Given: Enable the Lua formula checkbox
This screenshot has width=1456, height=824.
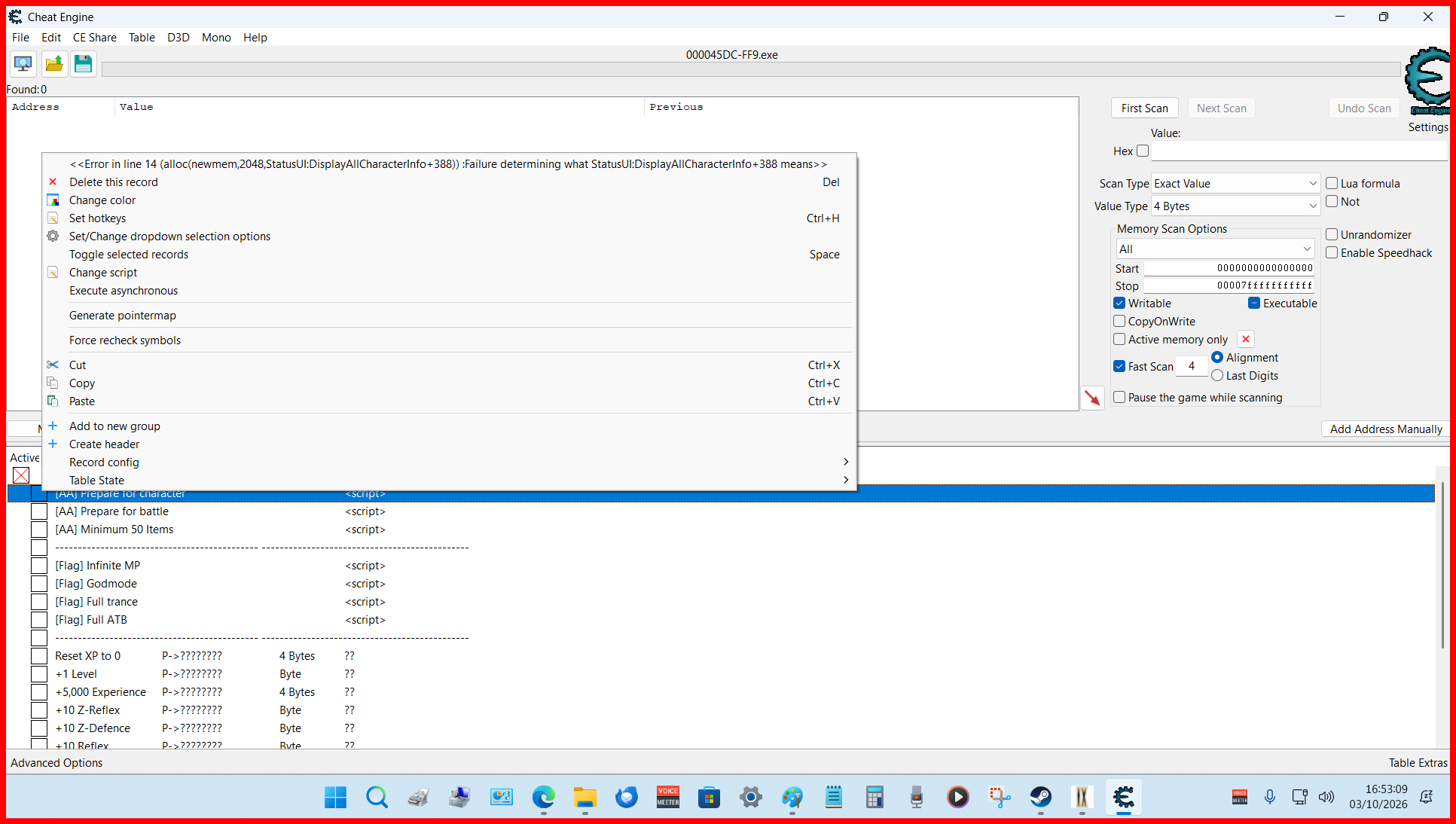Looking at the screenshot, I should tap(1332, 183).
